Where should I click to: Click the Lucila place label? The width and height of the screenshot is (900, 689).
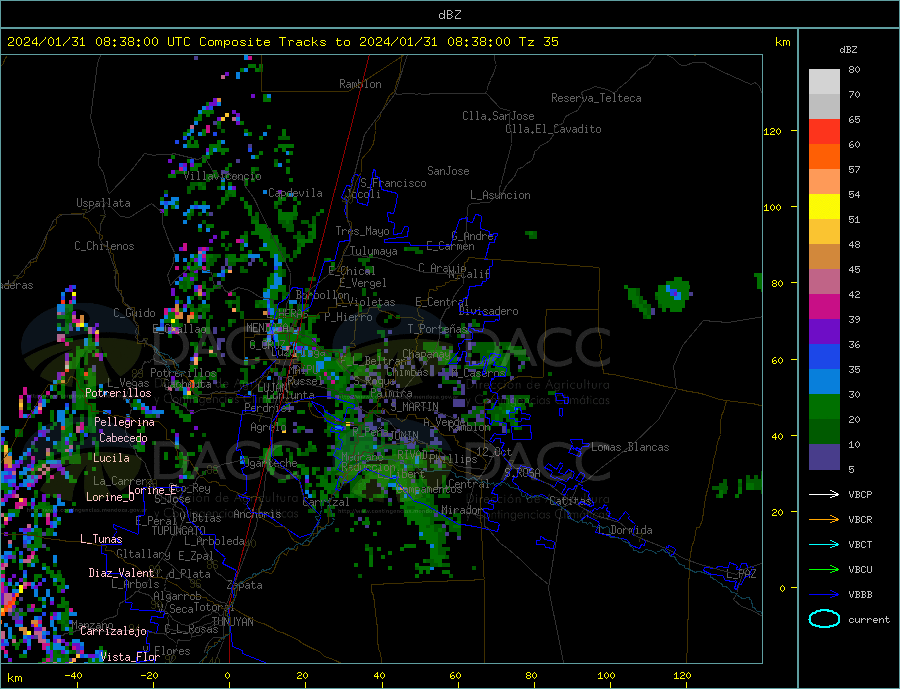click(x=111, y=458)
